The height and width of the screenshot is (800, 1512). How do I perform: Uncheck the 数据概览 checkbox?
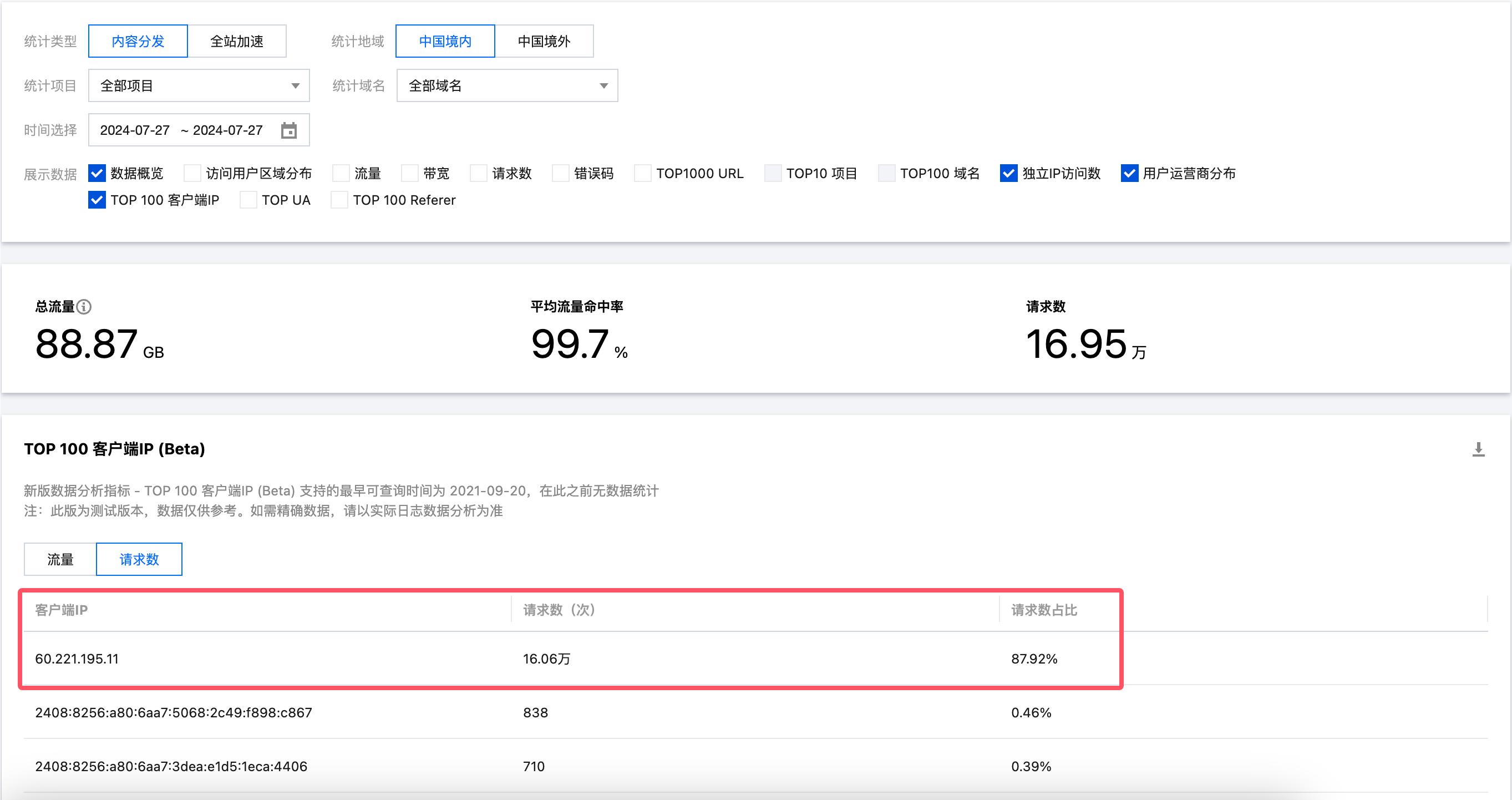click(x=97, y=173)
